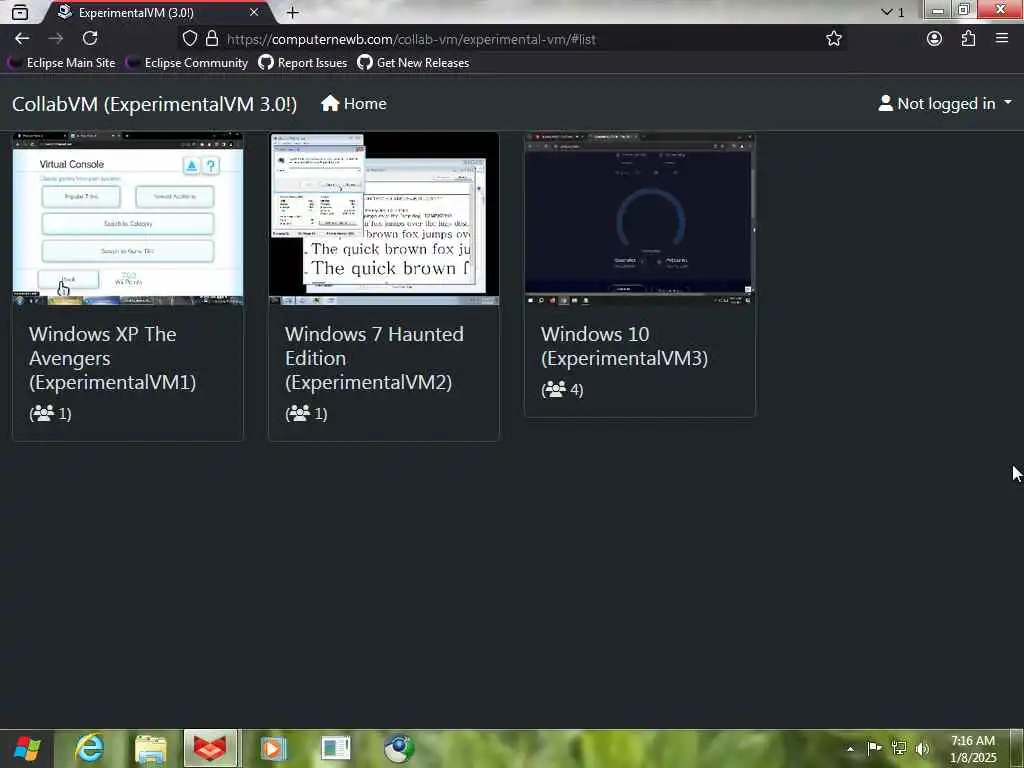Open Eclipse Community bookmark
The image size is (1024, 768).
coord(187,63)
